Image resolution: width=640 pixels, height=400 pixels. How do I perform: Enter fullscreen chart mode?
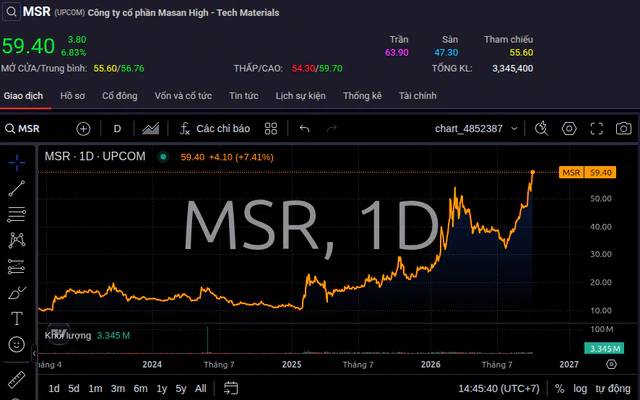597,129
